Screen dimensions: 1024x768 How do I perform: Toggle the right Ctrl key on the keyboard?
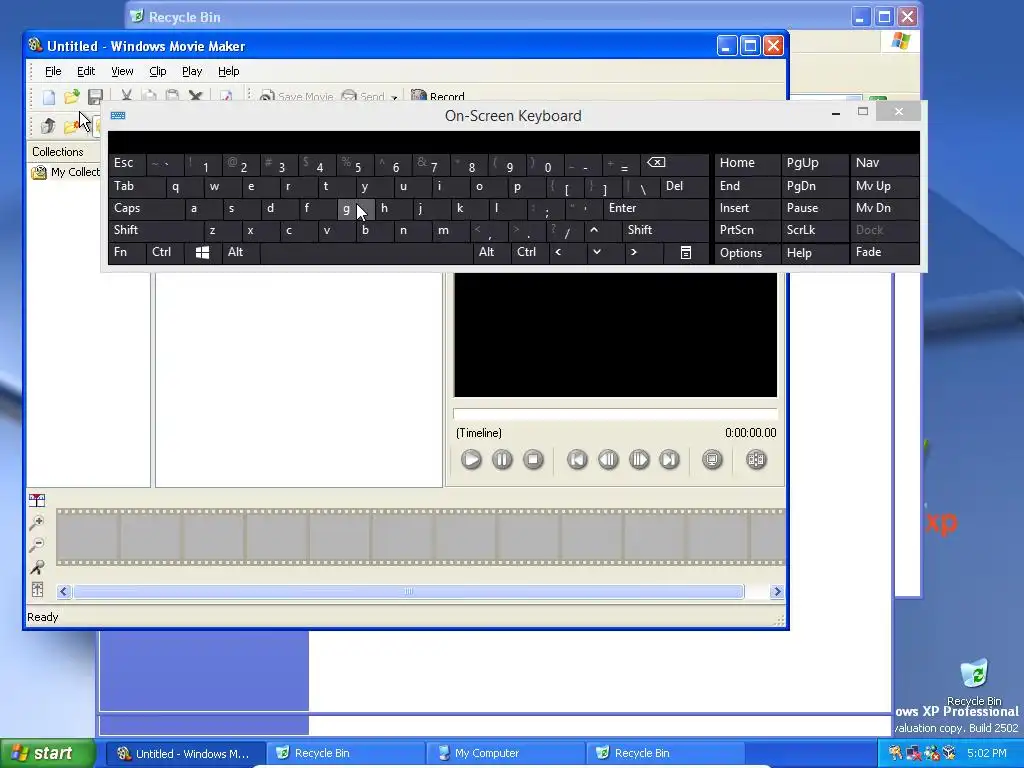pos(530,252)
